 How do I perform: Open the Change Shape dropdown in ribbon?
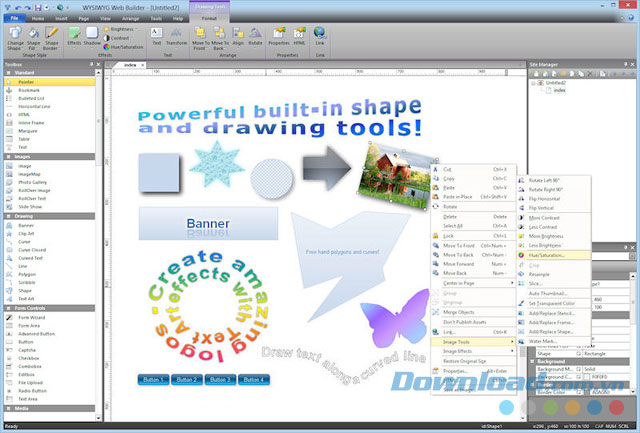[x=16, y=38]
